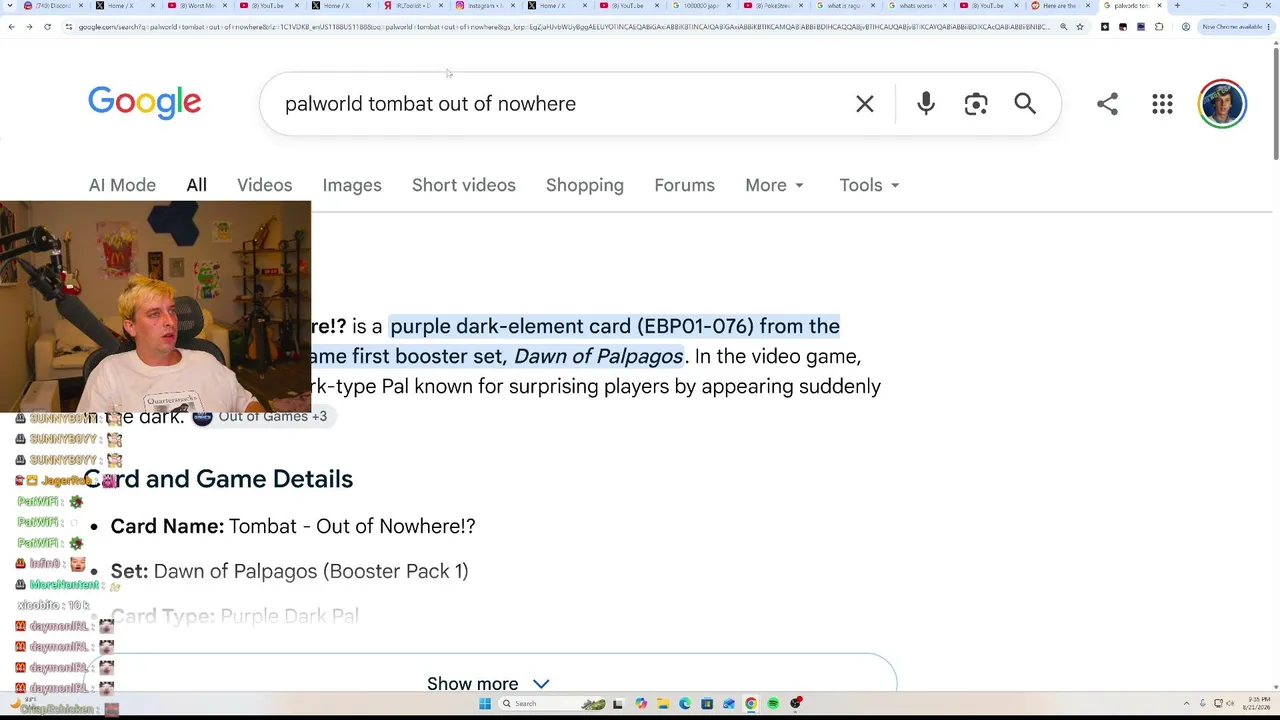Go back in browser history
The width and height of the screenshot is (1280, 720).
[11, 27]
